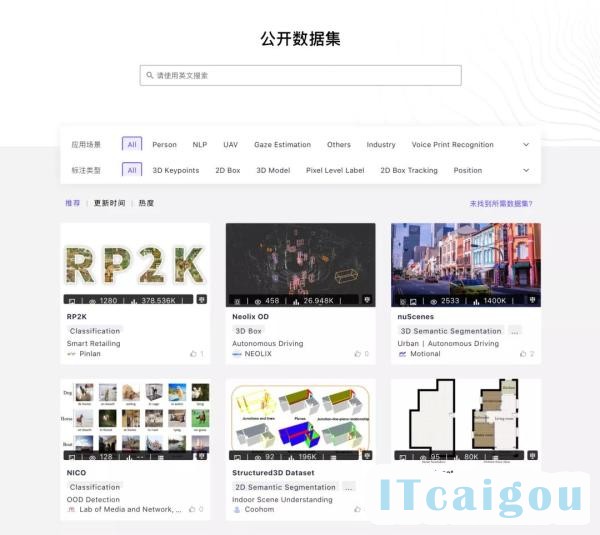The width and height of the screenshot is (600, 535).
Task: Click the comment icon on Neolix OD thumbnail
Action: coord(368,299)
